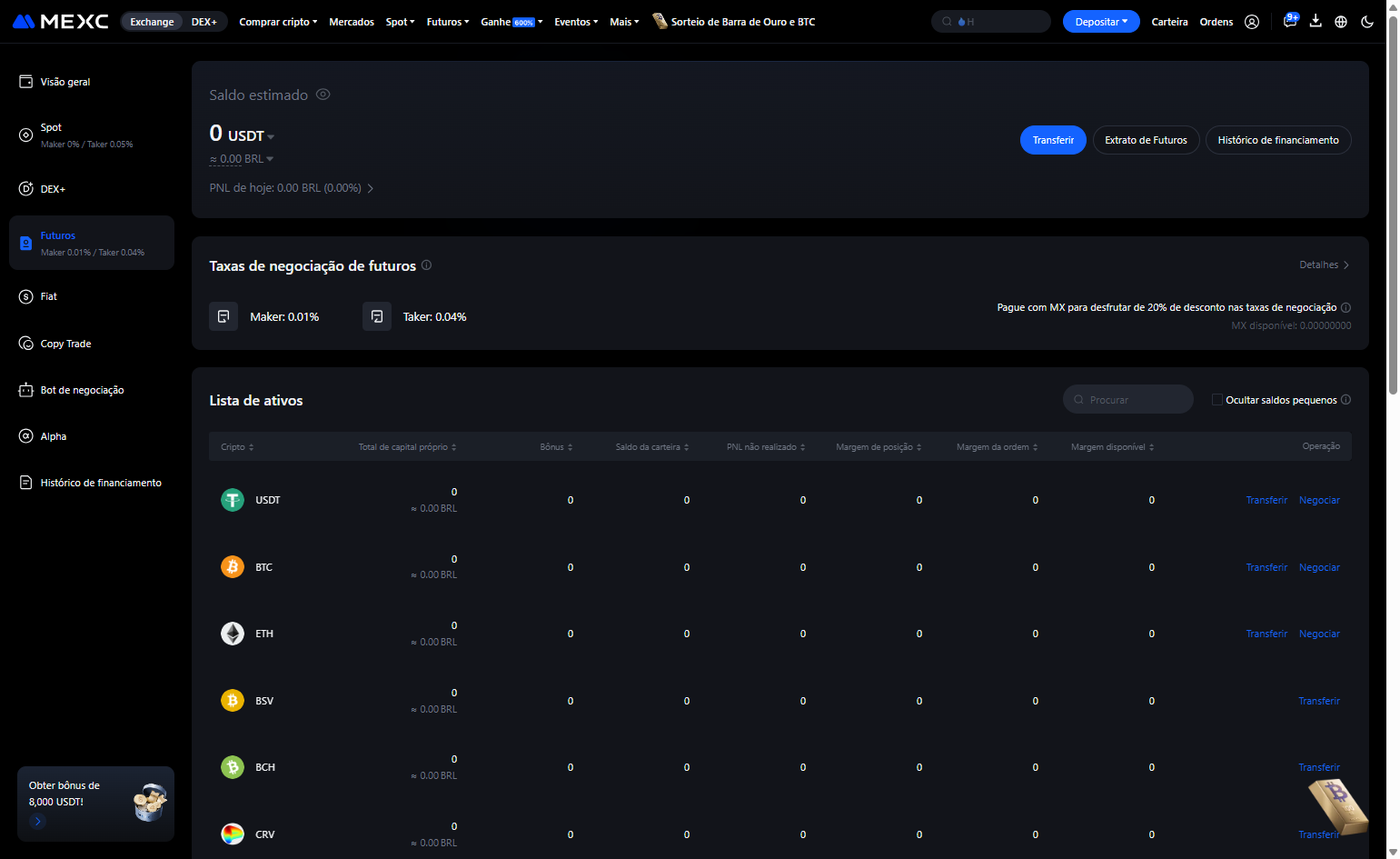Click the MEXC logo
Viewport: 1400px width, 859px height.
tap(61, 21)
